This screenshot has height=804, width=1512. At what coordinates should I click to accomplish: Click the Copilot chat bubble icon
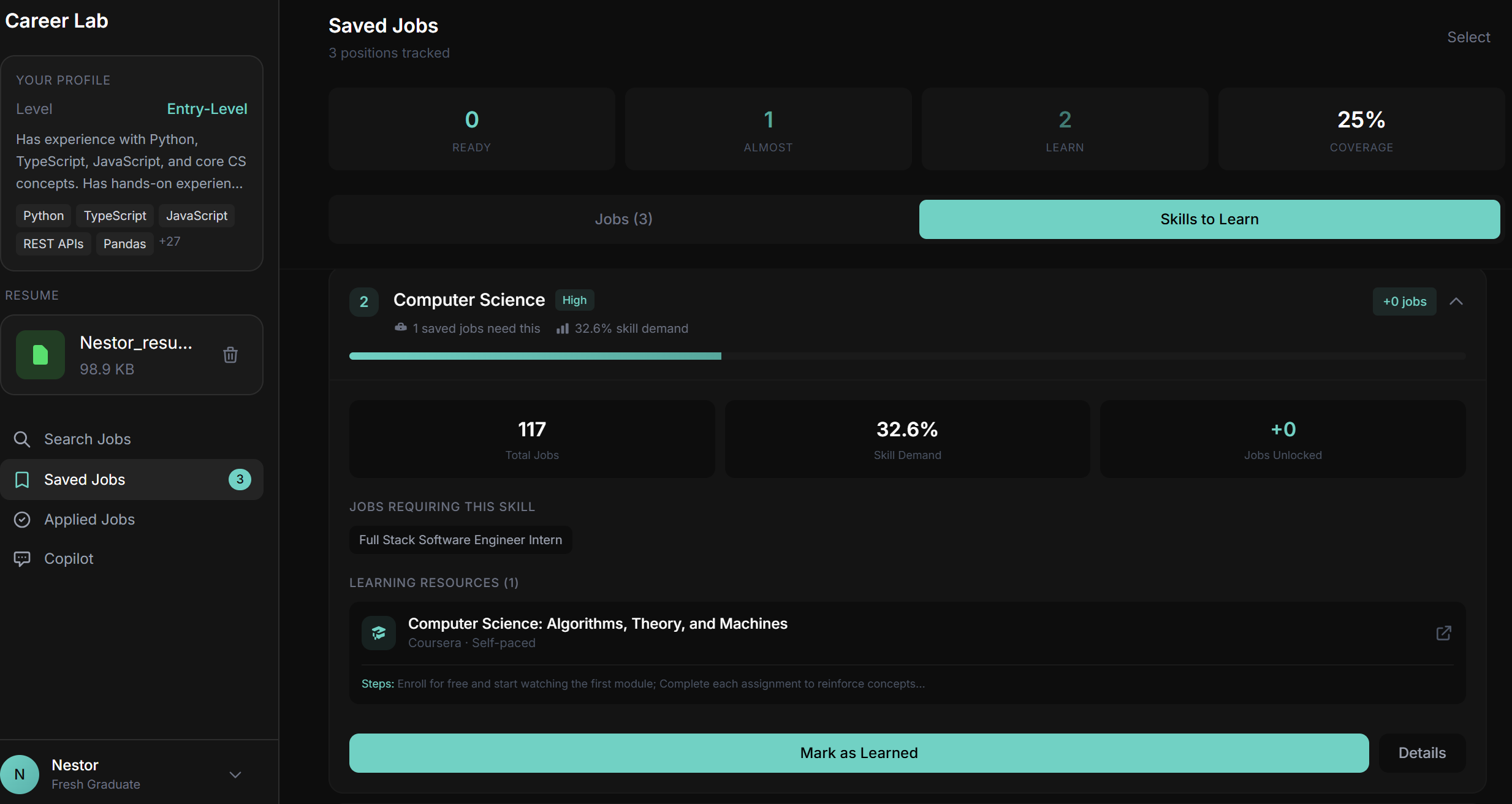point(22,559)
